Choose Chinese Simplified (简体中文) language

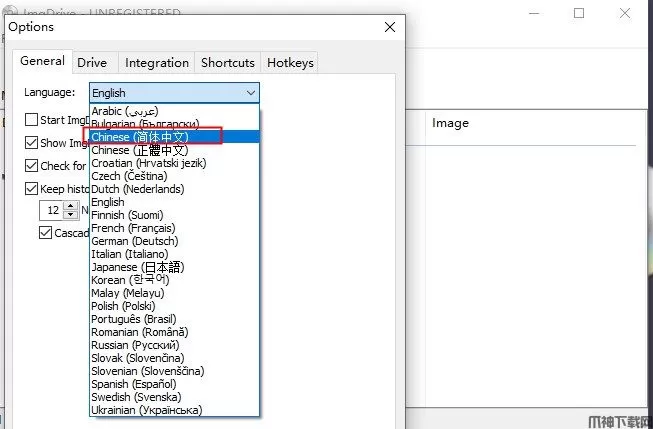click(174, 137)
